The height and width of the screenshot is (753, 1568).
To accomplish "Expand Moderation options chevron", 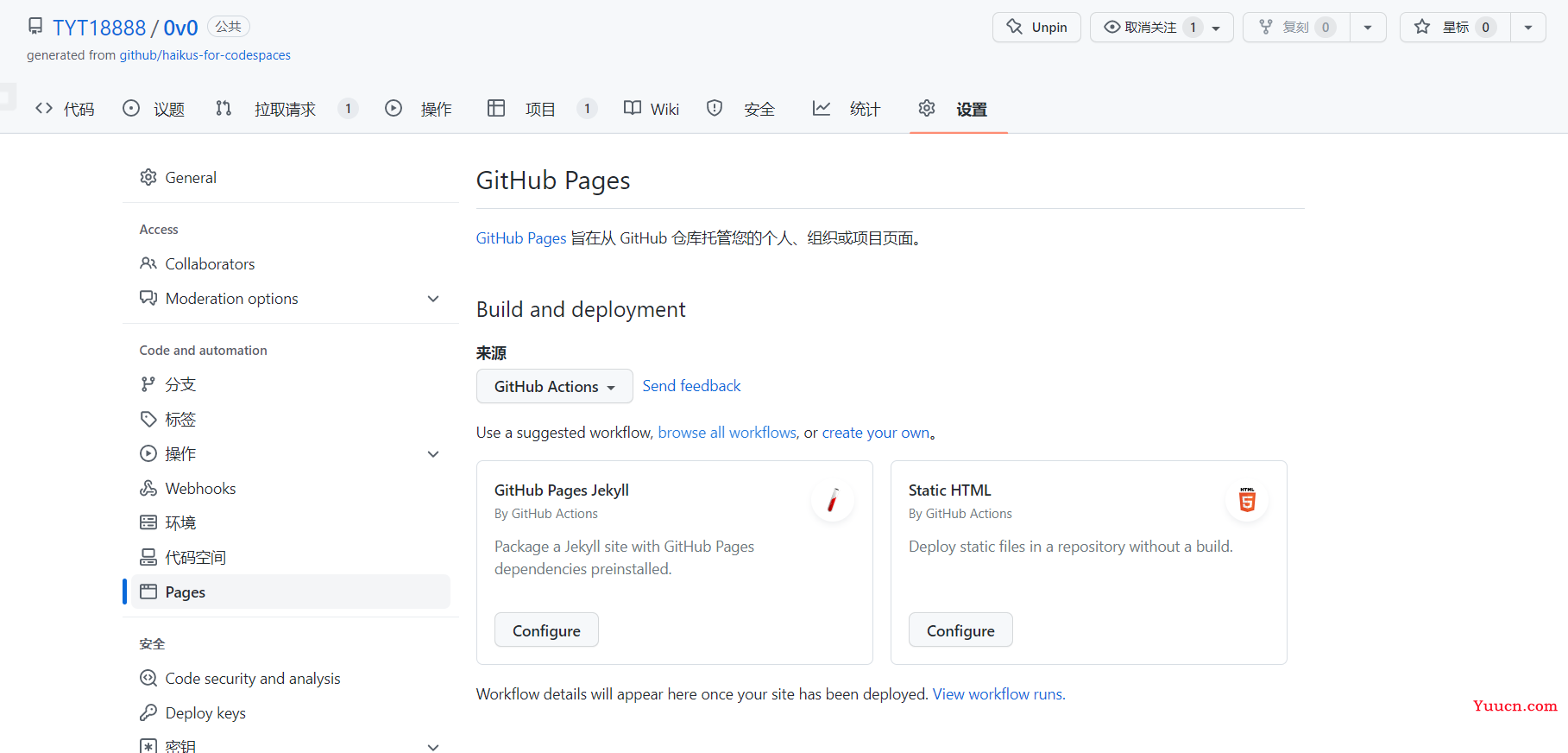I will [x=433, y=298].
